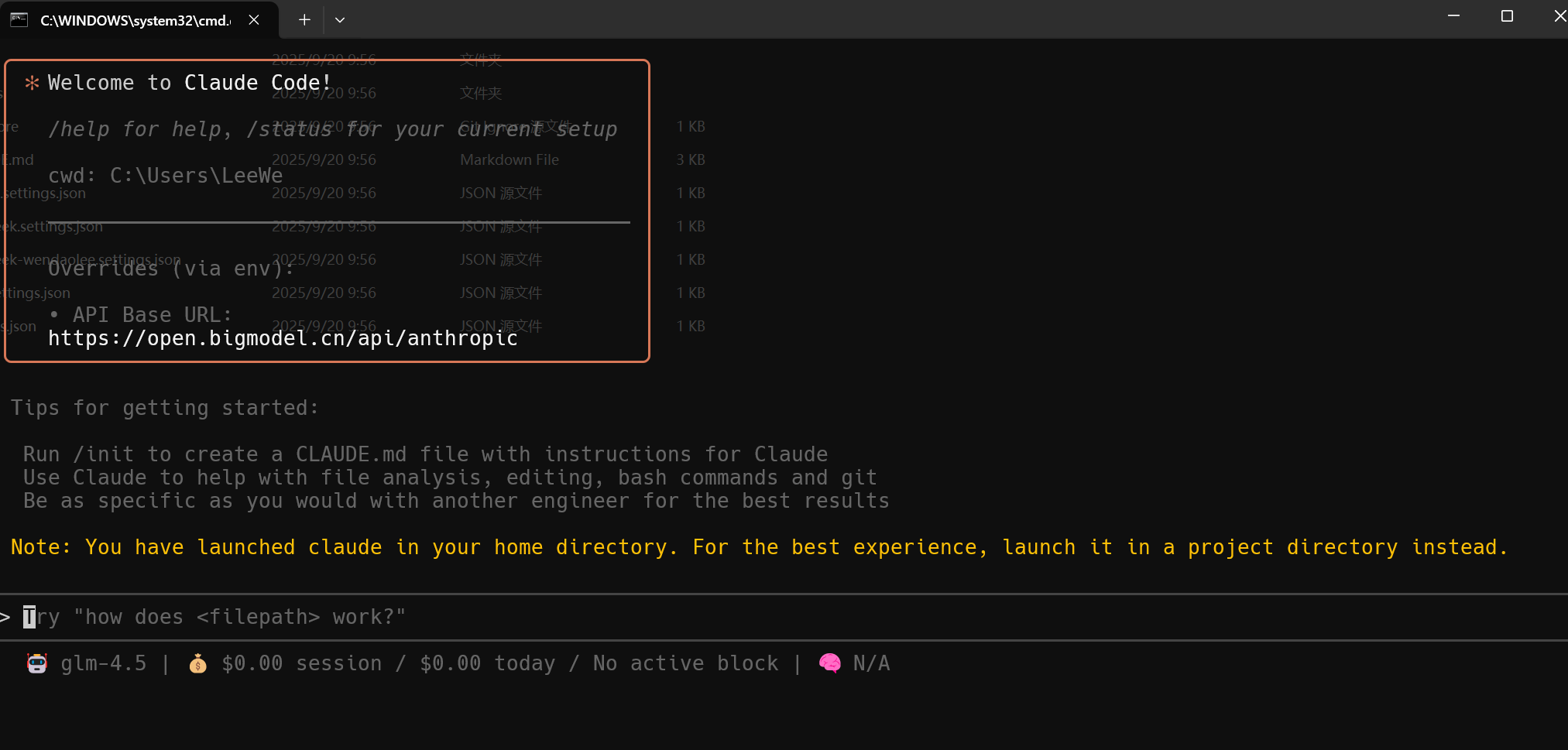
Task: Click the '$0.00 today' cost text
Action: pyautogui.click(x=488, y=663)
